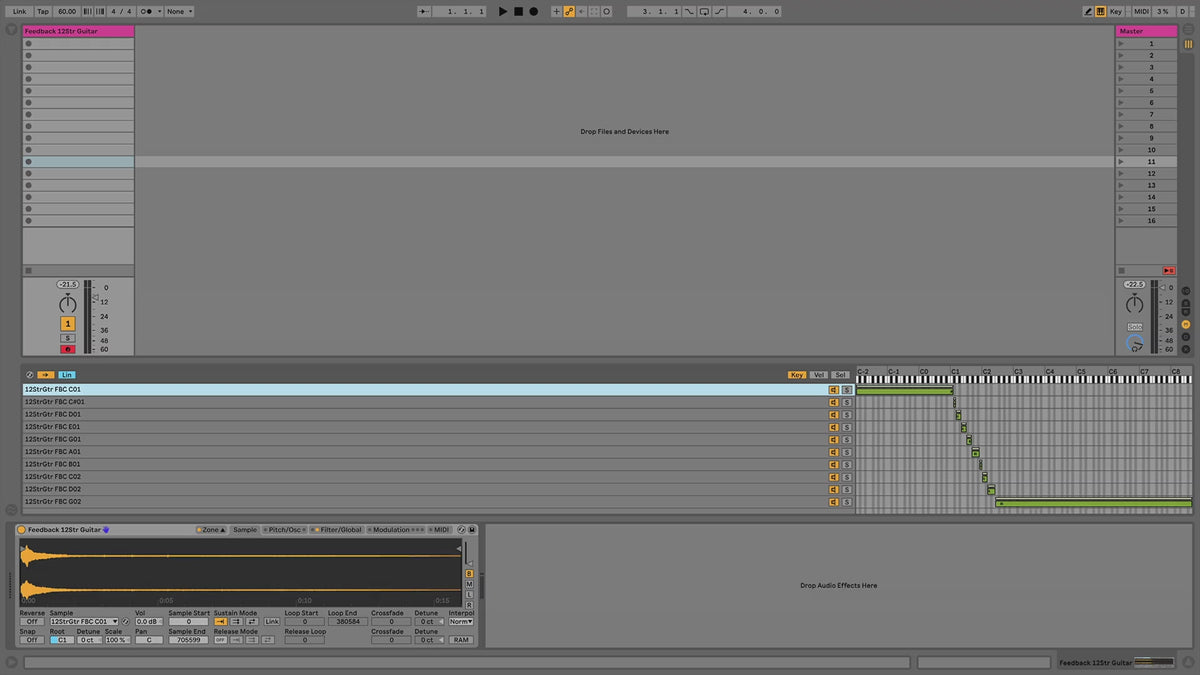Screen dimensions: 1200x675
Task: Switch to the Filter/Global tab
Action: click(337, 530)
